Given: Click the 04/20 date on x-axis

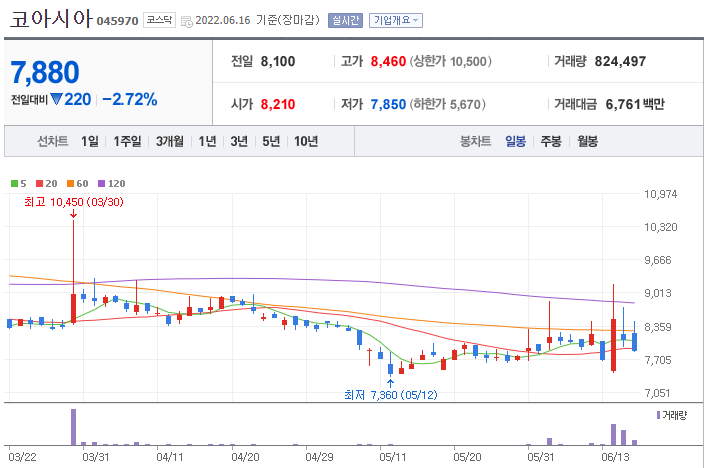Looking at the screenshot, I should pyautogui.click(x=245, y=457).
